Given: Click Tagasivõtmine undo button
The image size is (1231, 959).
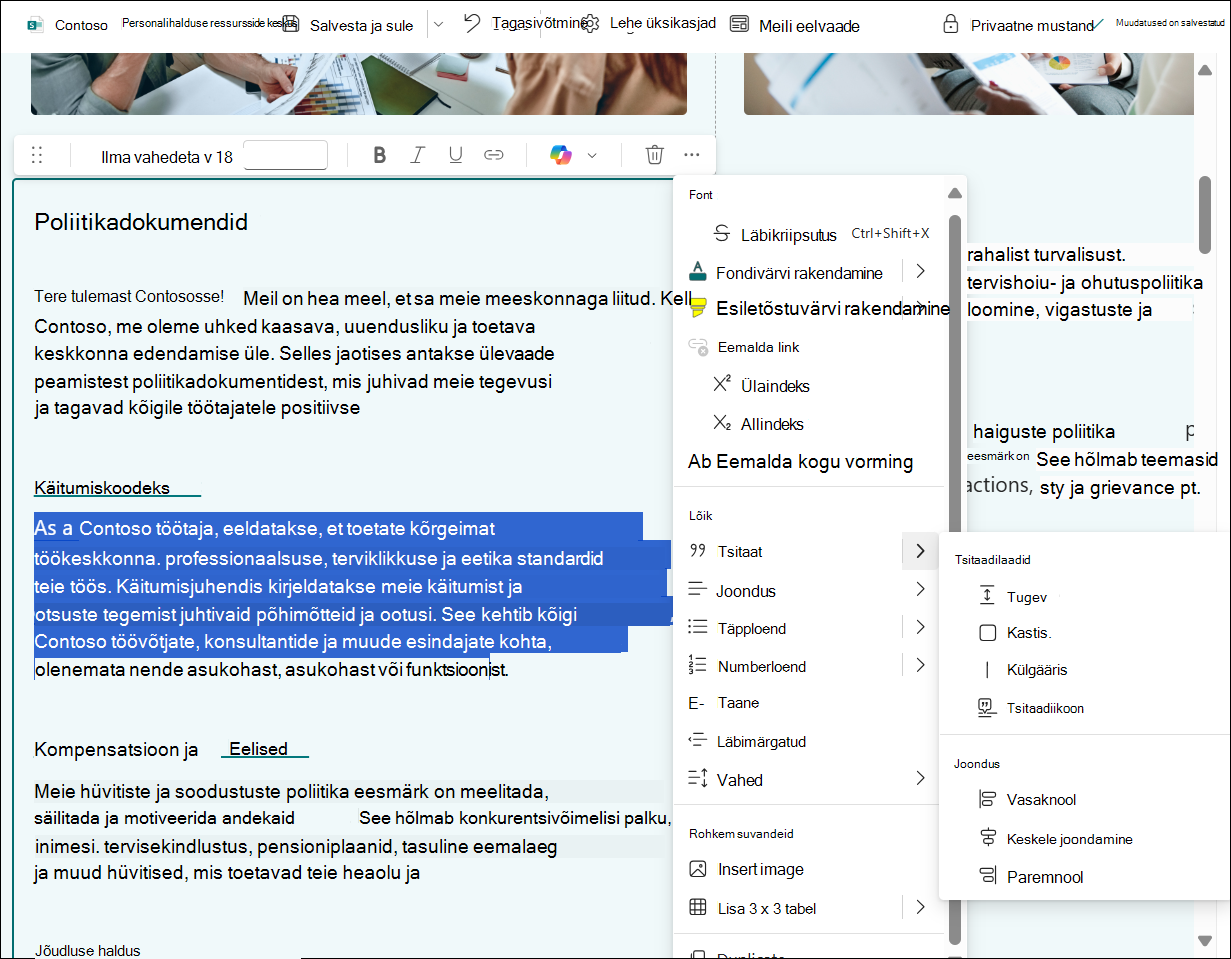Looking at the screenshot, I should tap(525, 22).
